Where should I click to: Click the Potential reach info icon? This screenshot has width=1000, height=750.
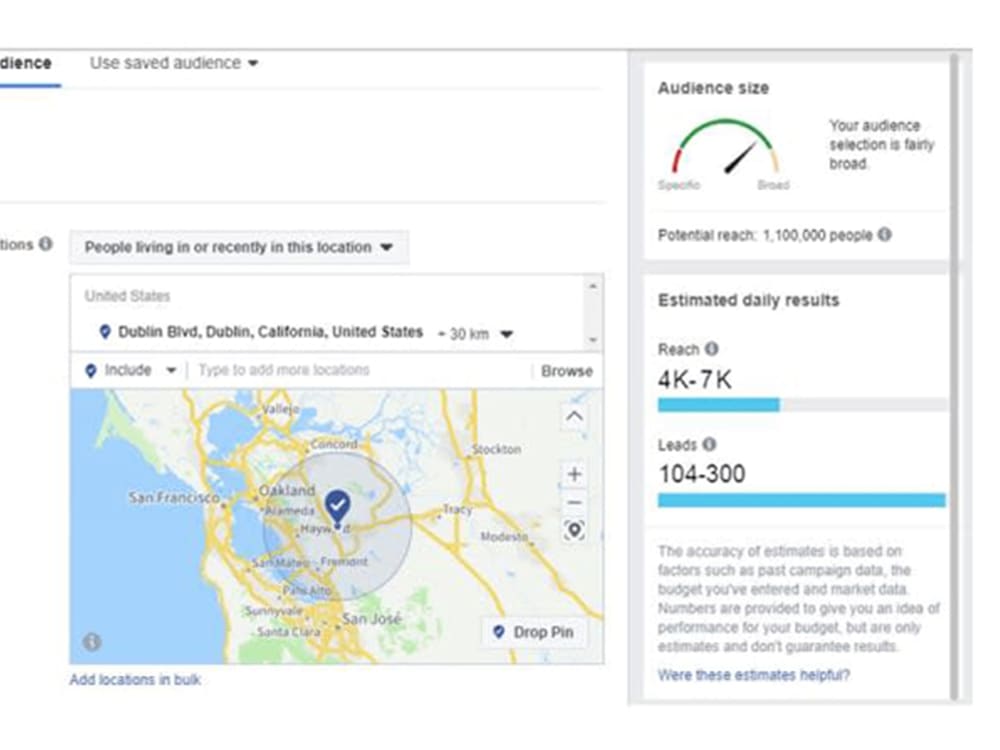pos(885,234)
